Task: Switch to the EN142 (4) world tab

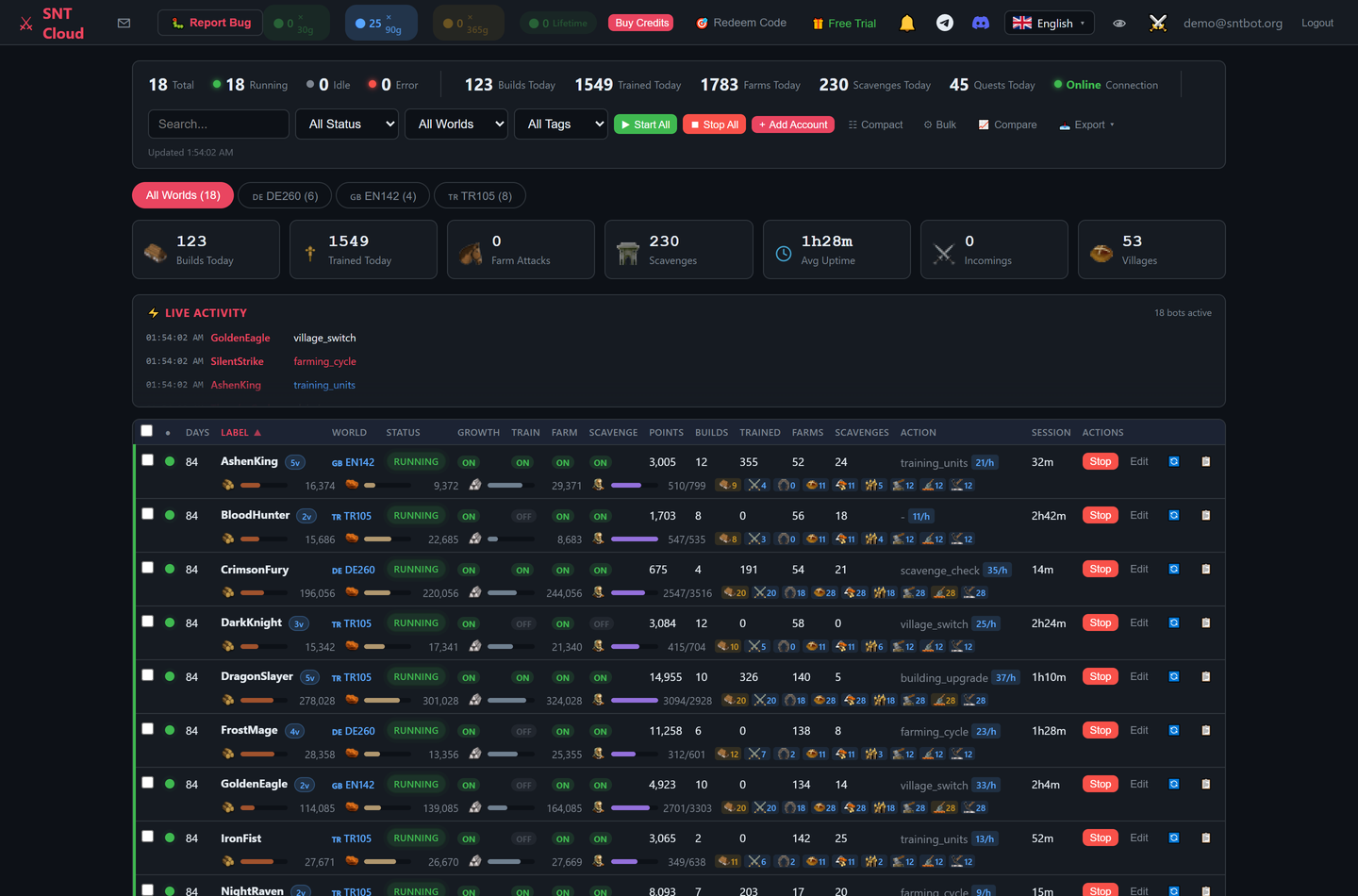Action: click(383, 195)
